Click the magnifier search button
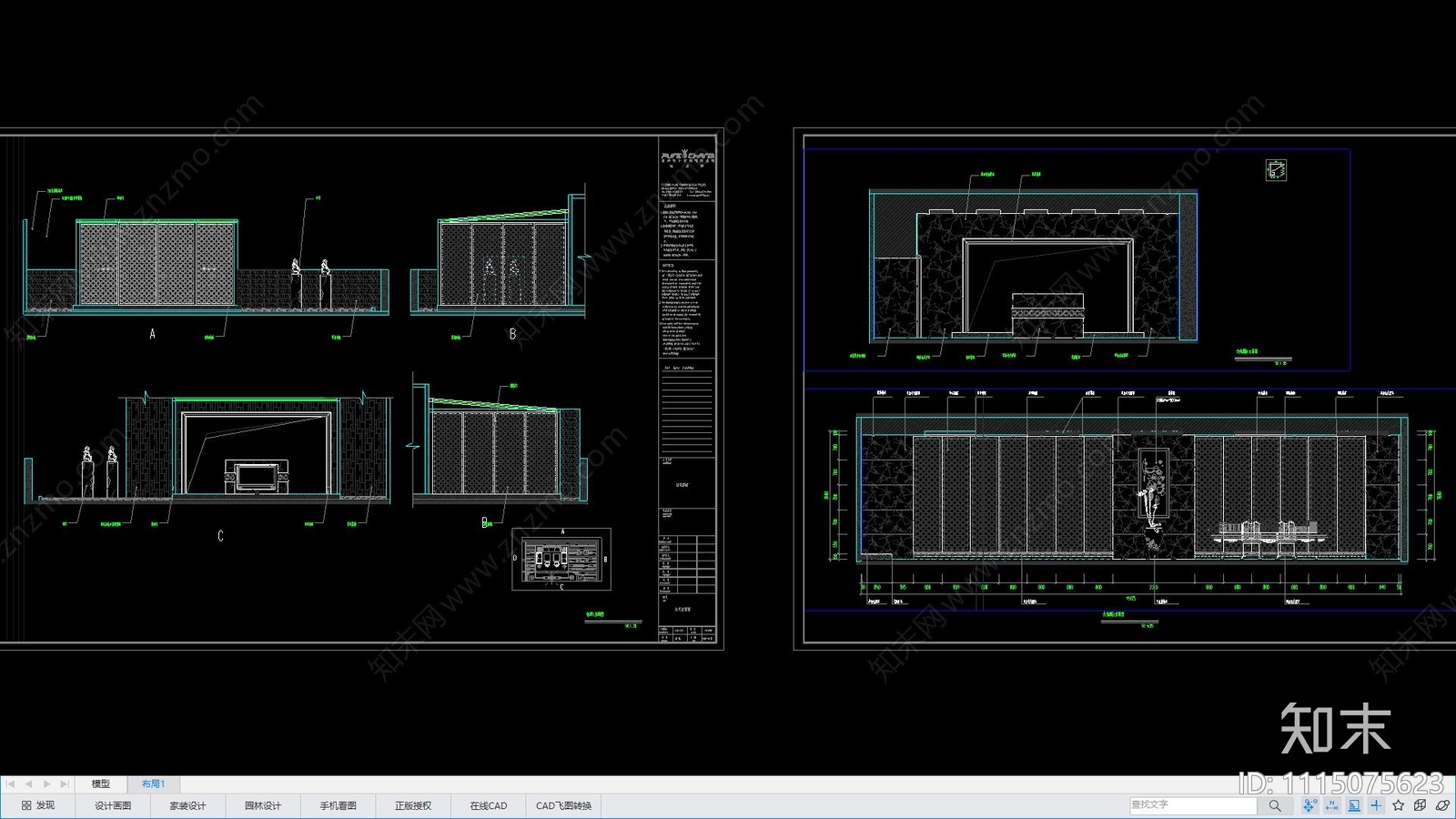 1275,805
